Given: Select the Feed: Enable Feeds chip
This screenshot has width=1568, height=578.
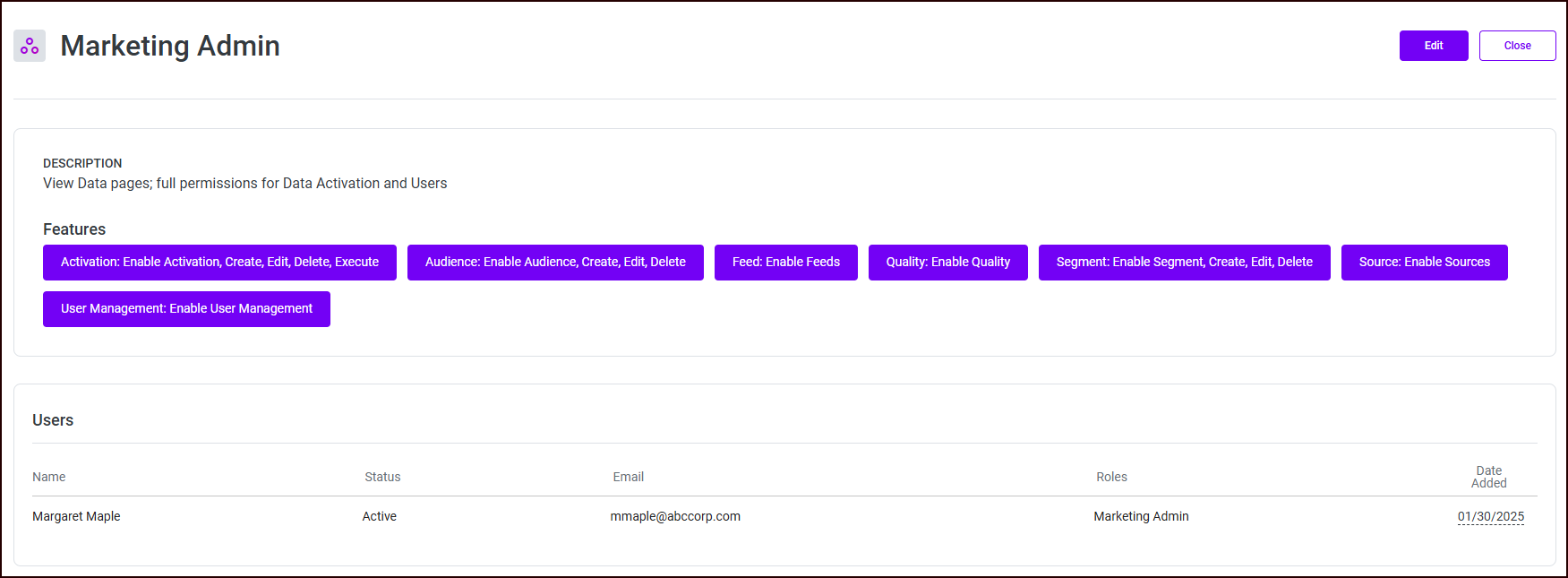Looking at the screenshot, I should point(785,263).
